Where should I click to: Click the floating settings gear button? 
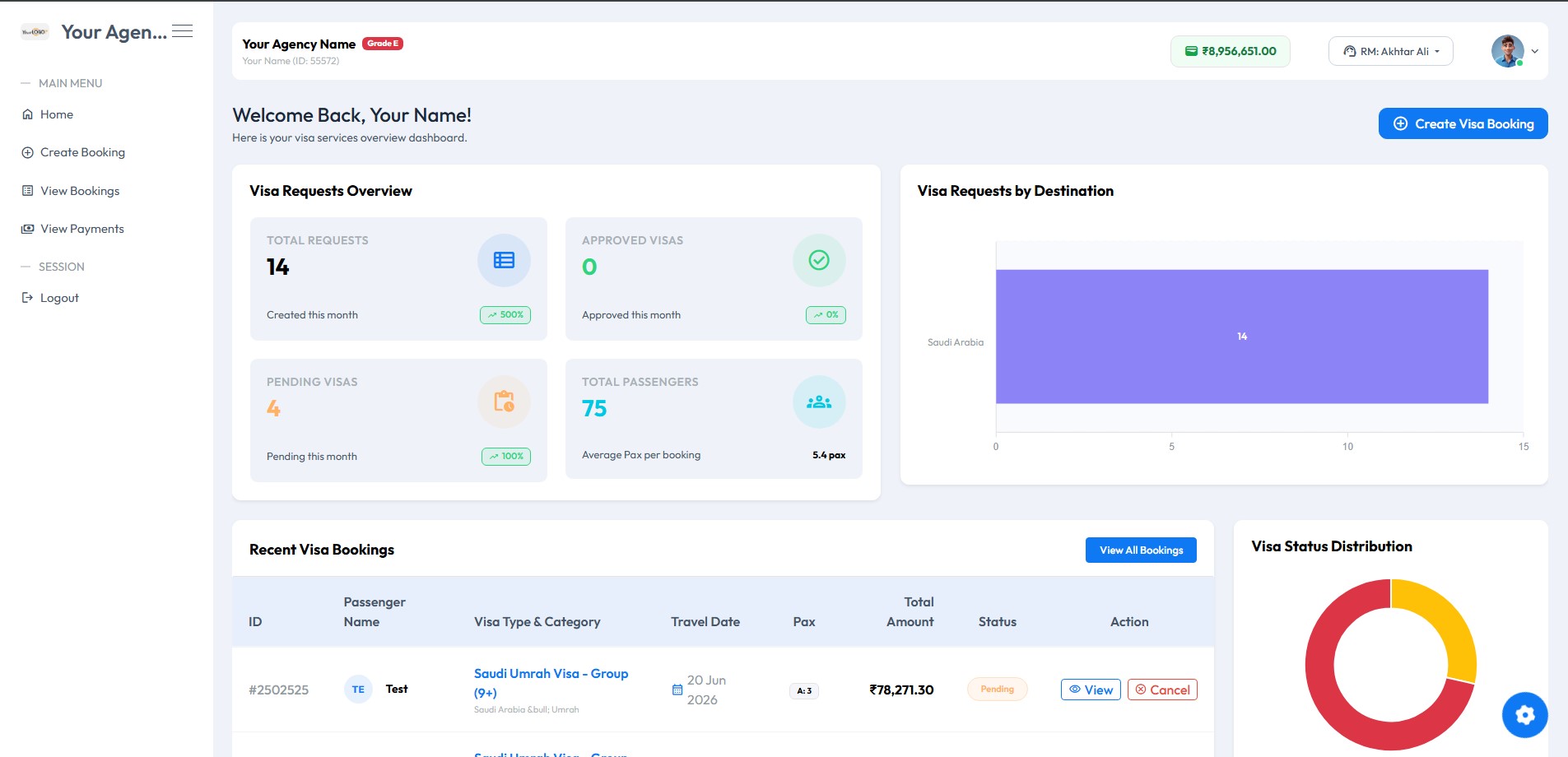pos(1524,715)
